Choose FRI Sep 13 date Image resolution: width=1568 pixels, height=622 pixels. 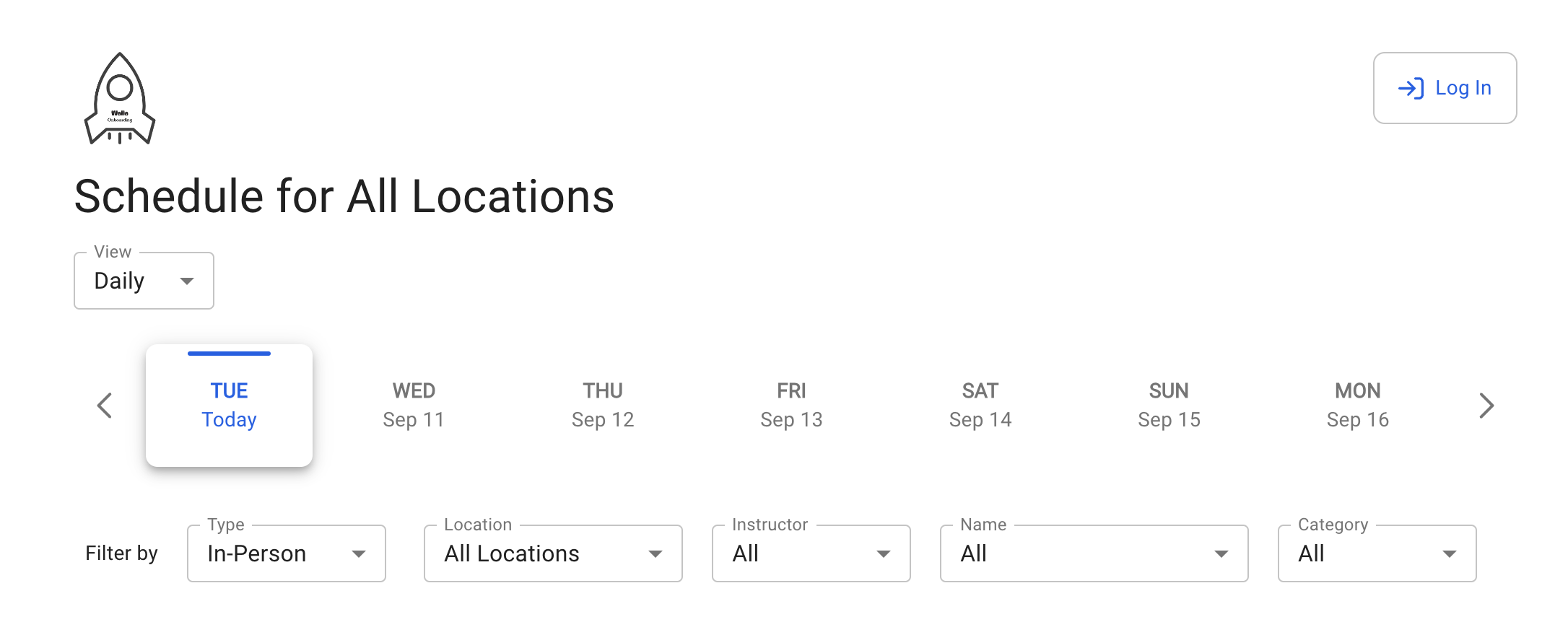[x=791, y=406]
